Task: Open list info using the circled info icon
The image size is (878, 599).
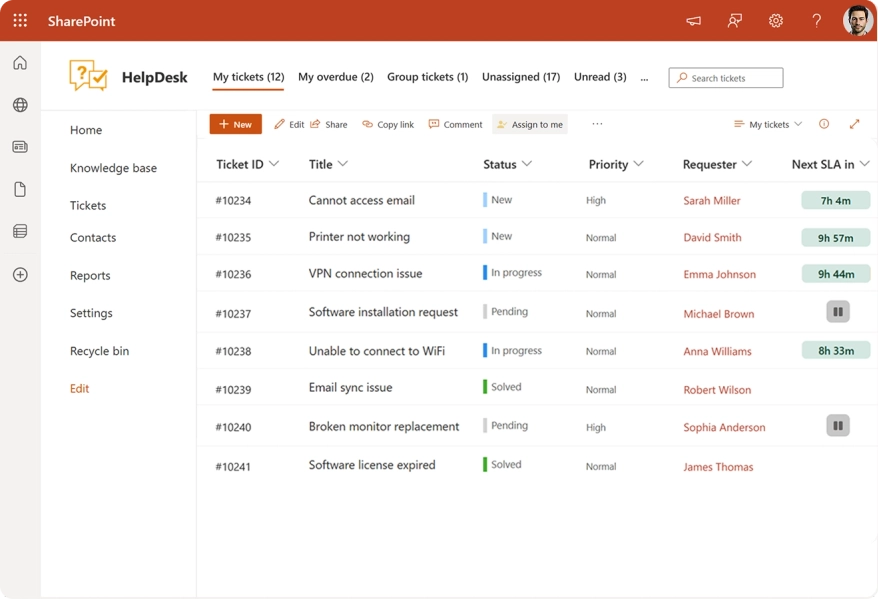Action: 823,124
